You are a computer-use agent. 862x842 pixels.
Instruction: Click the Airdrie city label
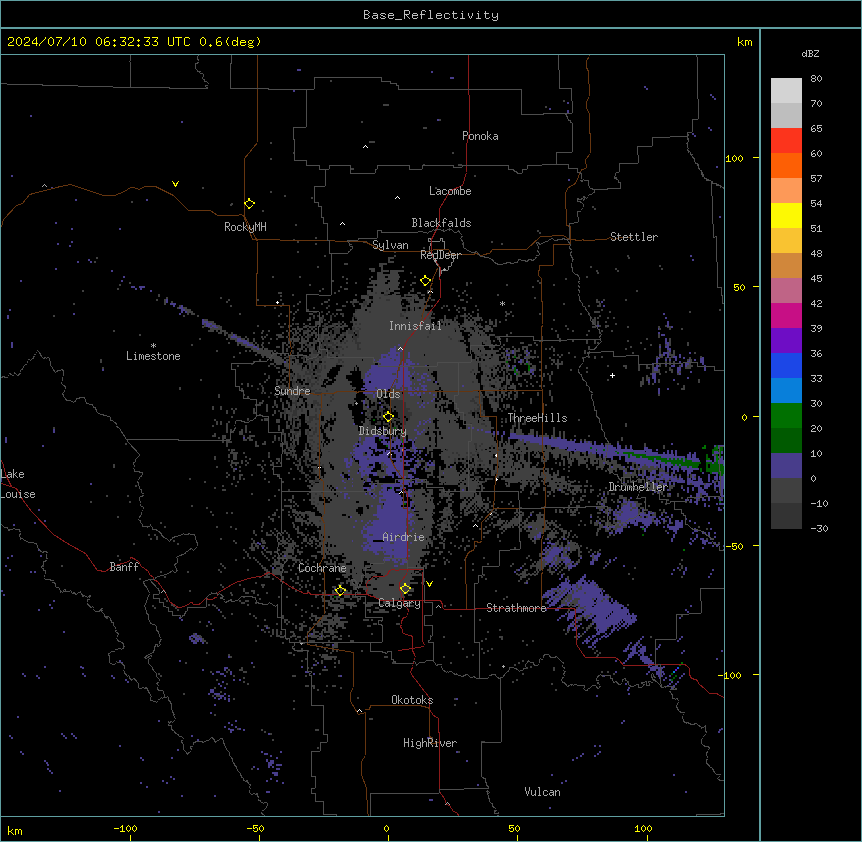pos(403,537)
